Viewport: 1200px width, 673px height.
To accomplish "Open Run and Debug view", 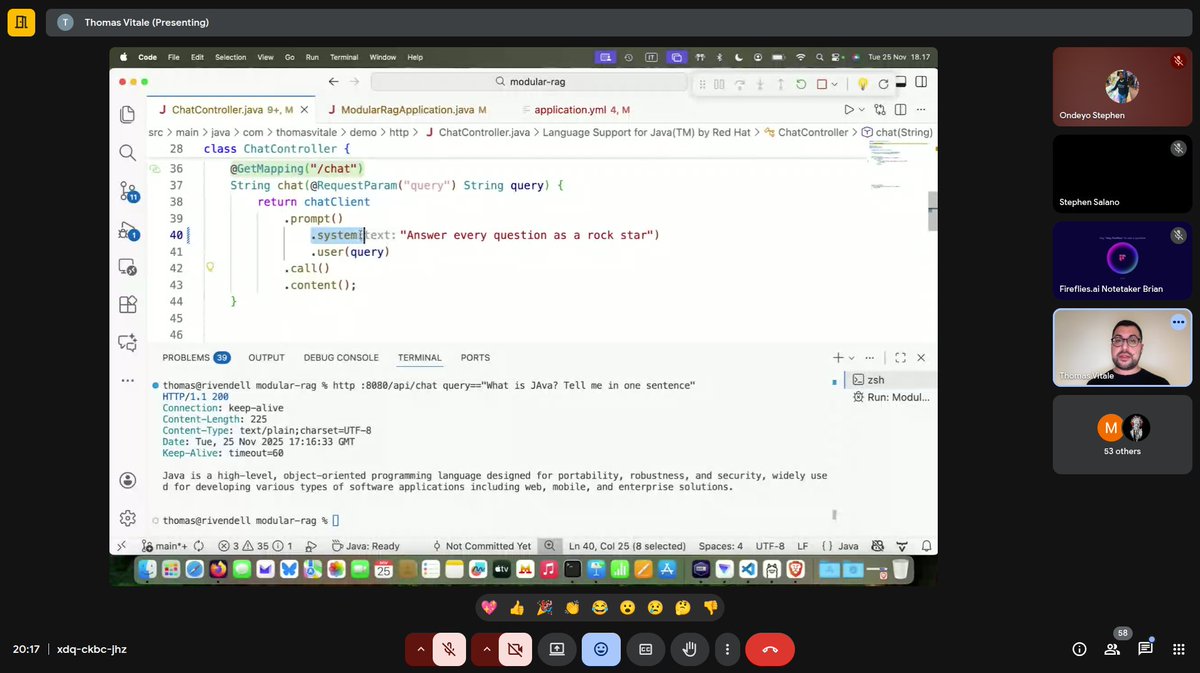I will pyautogui.click(x=128, y=230).
